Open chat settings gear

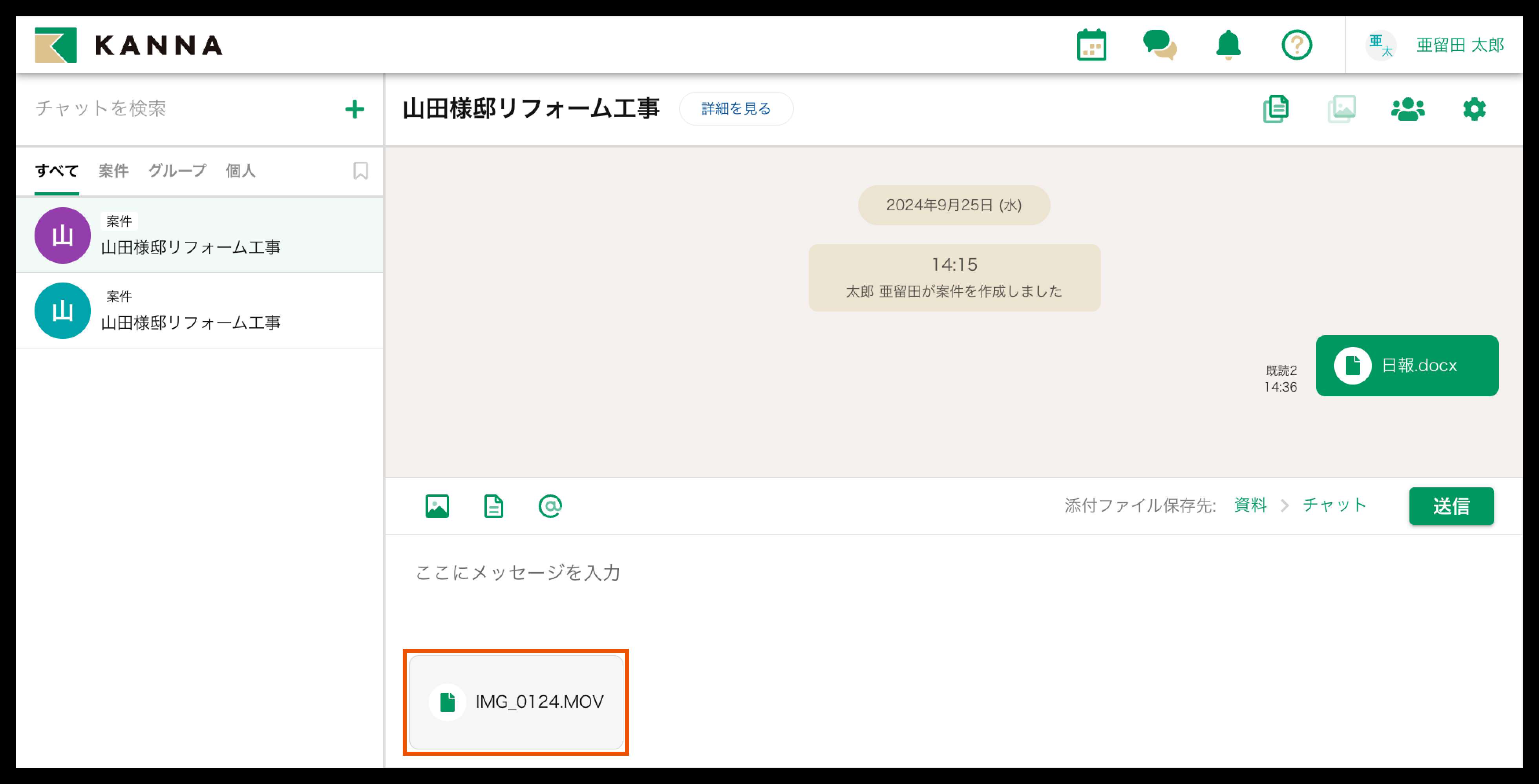click(x=1474, y=109)
